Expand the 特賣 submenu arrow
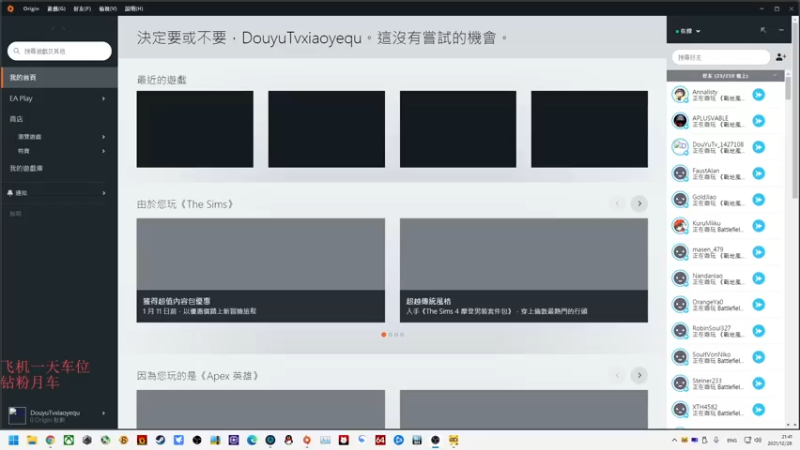 click(x=104, y=151)
